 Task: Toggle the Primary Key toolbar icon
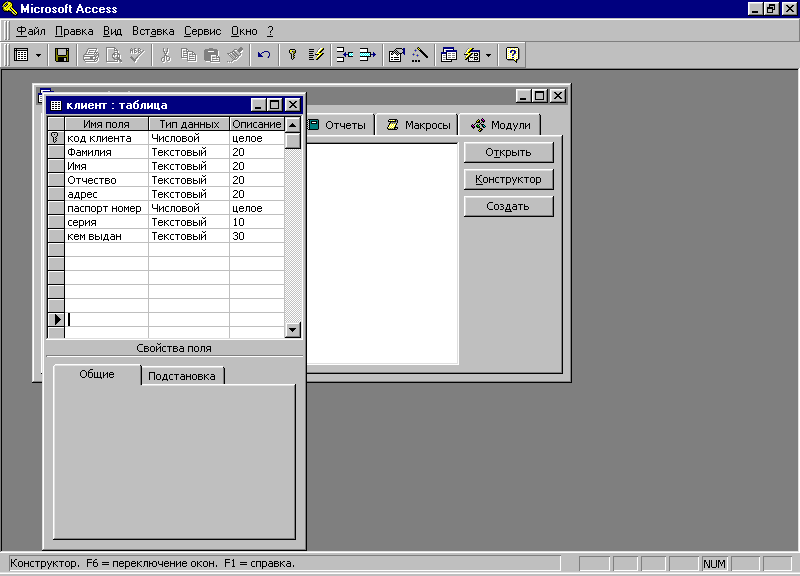[x=292, y=55]
